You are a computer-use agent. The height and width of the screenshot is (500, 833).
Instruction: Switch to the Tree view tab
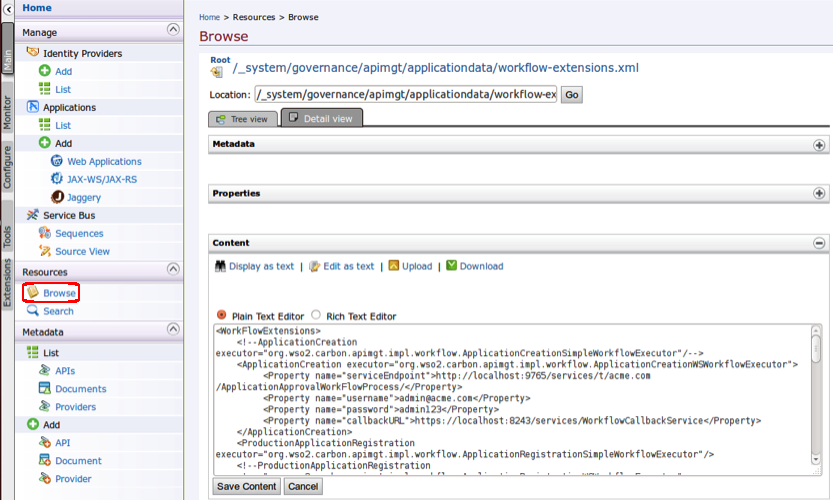tap(241, 119)
